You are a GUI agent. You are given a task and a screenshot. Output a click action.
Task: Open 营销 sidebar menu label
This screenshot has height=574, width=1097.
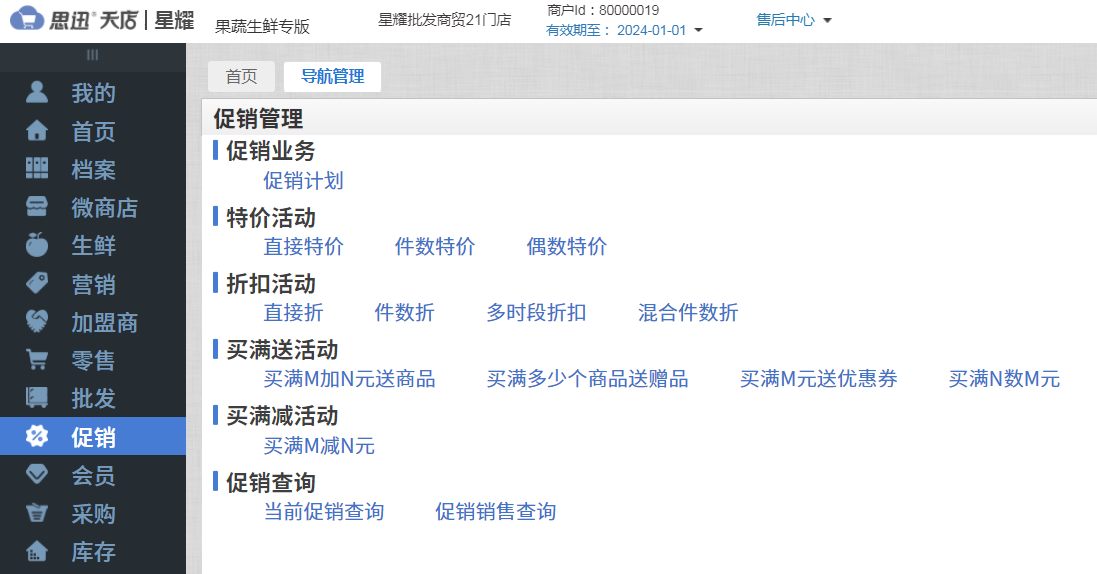coord(93,284)
